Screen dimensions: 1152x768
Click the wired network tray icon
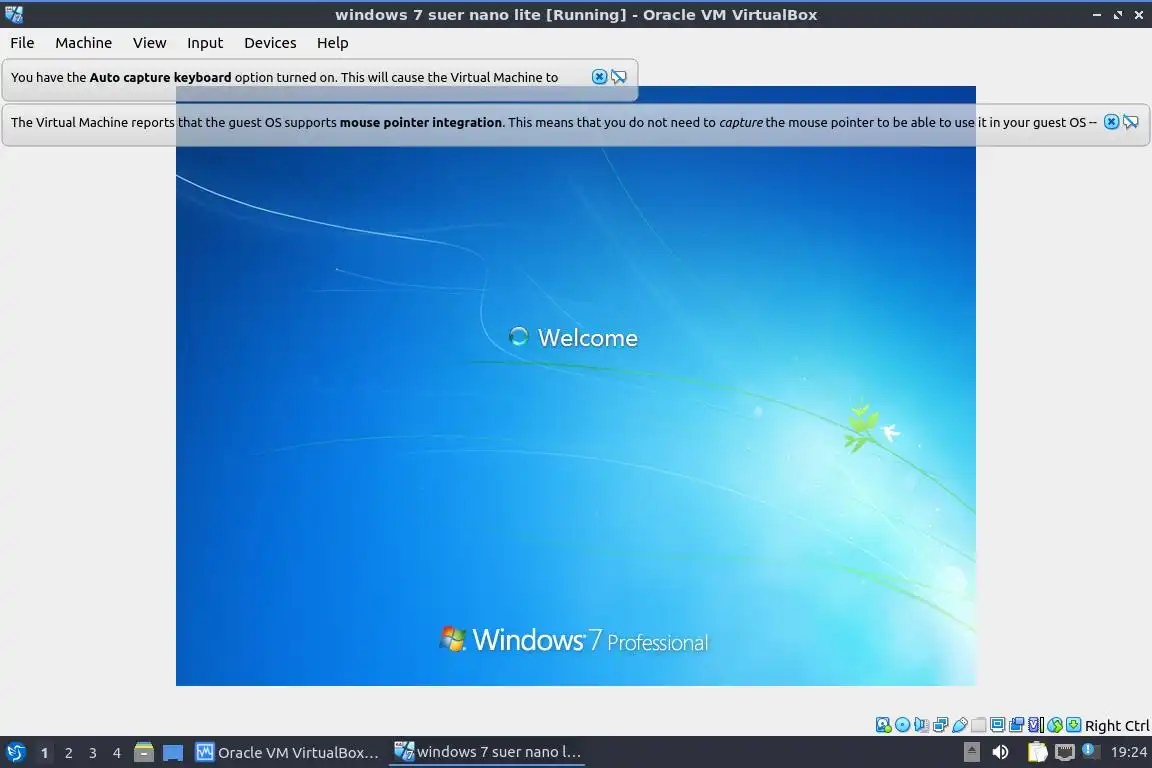click(1065, 752)
